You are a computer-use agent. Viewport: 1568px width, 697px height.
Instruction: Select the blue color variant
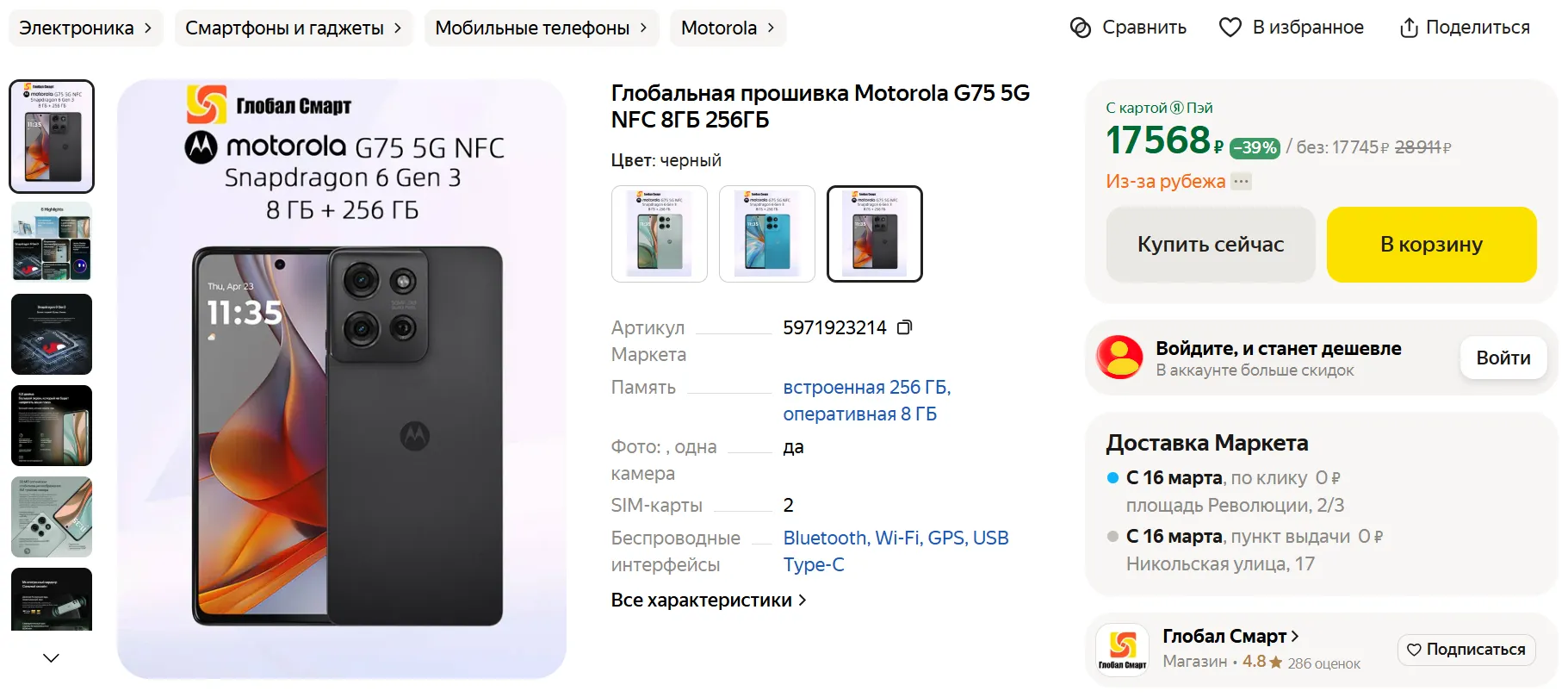click(x=767, y=233)
